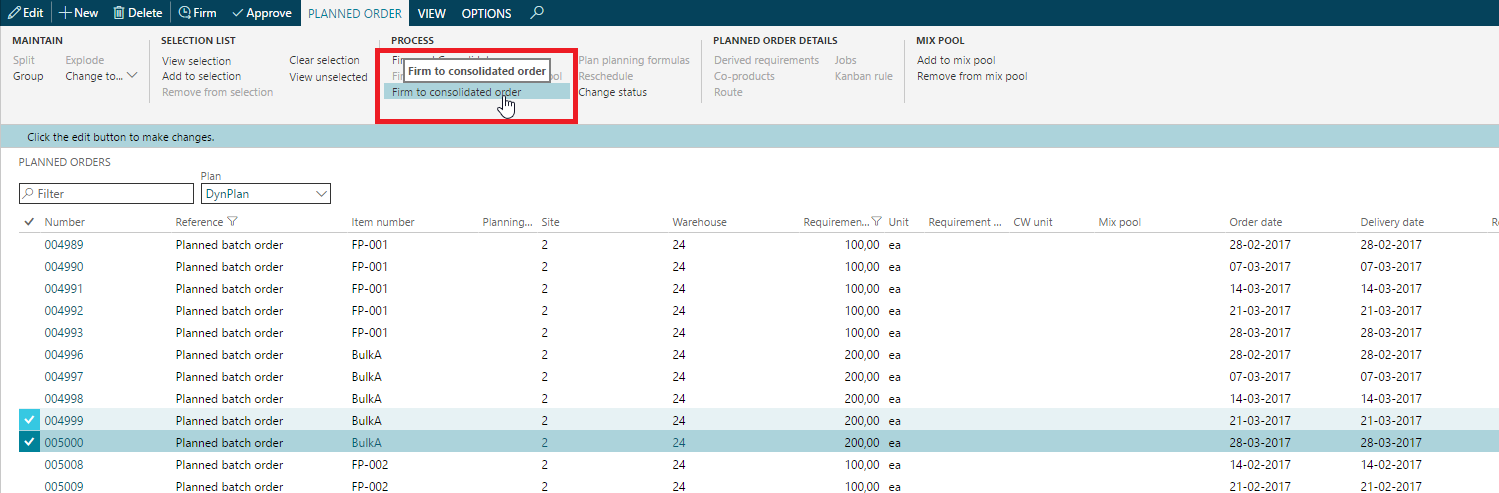Click the filter icon on Requirement quantity column
Image resolution: width=1499 pixels, height=493 pixels.
[x=876, y=222]
